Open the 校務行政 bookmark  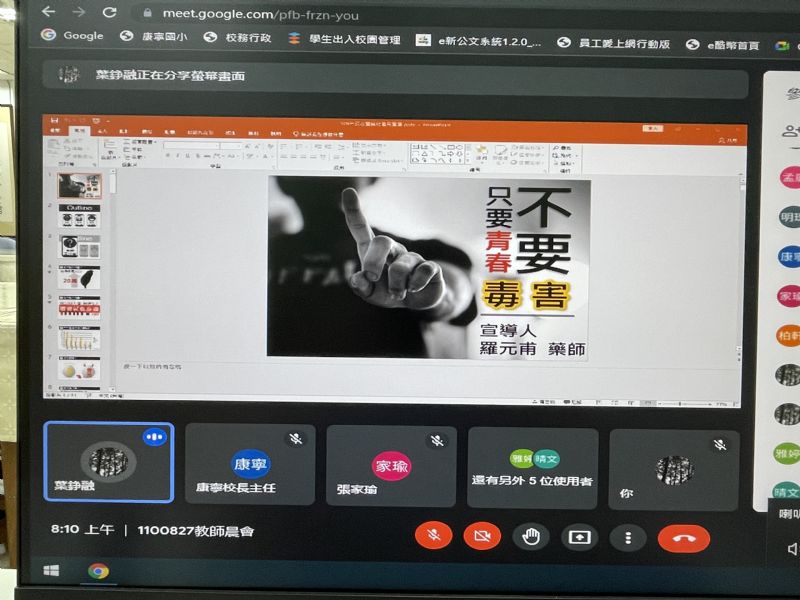click(x=235, y=39)
